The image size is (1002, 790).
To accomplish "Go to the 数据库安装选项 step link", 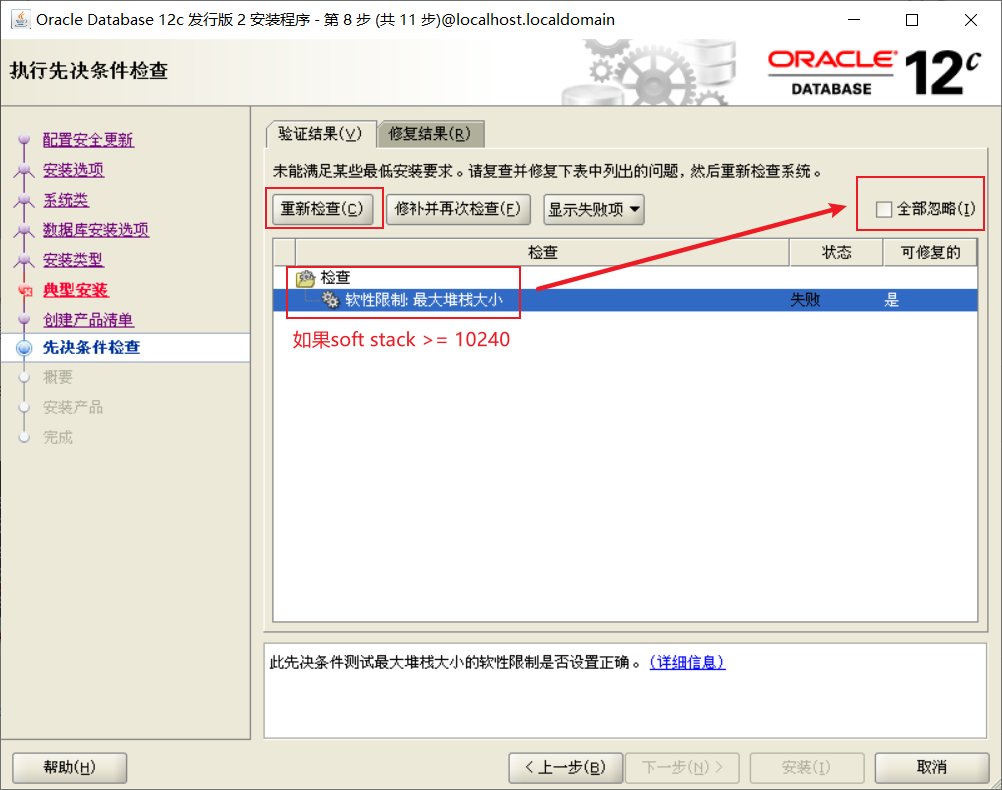I will tap(96, 230).
